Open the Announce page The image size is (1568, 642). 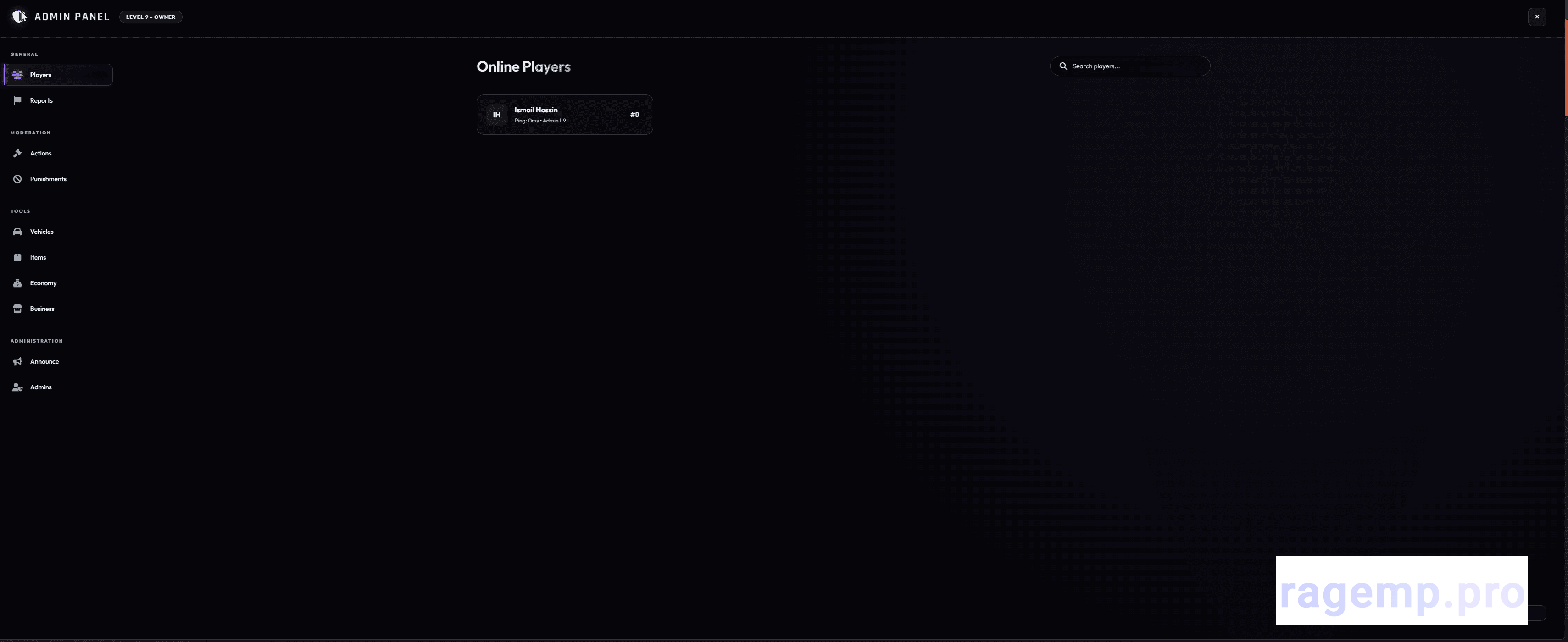58,361
